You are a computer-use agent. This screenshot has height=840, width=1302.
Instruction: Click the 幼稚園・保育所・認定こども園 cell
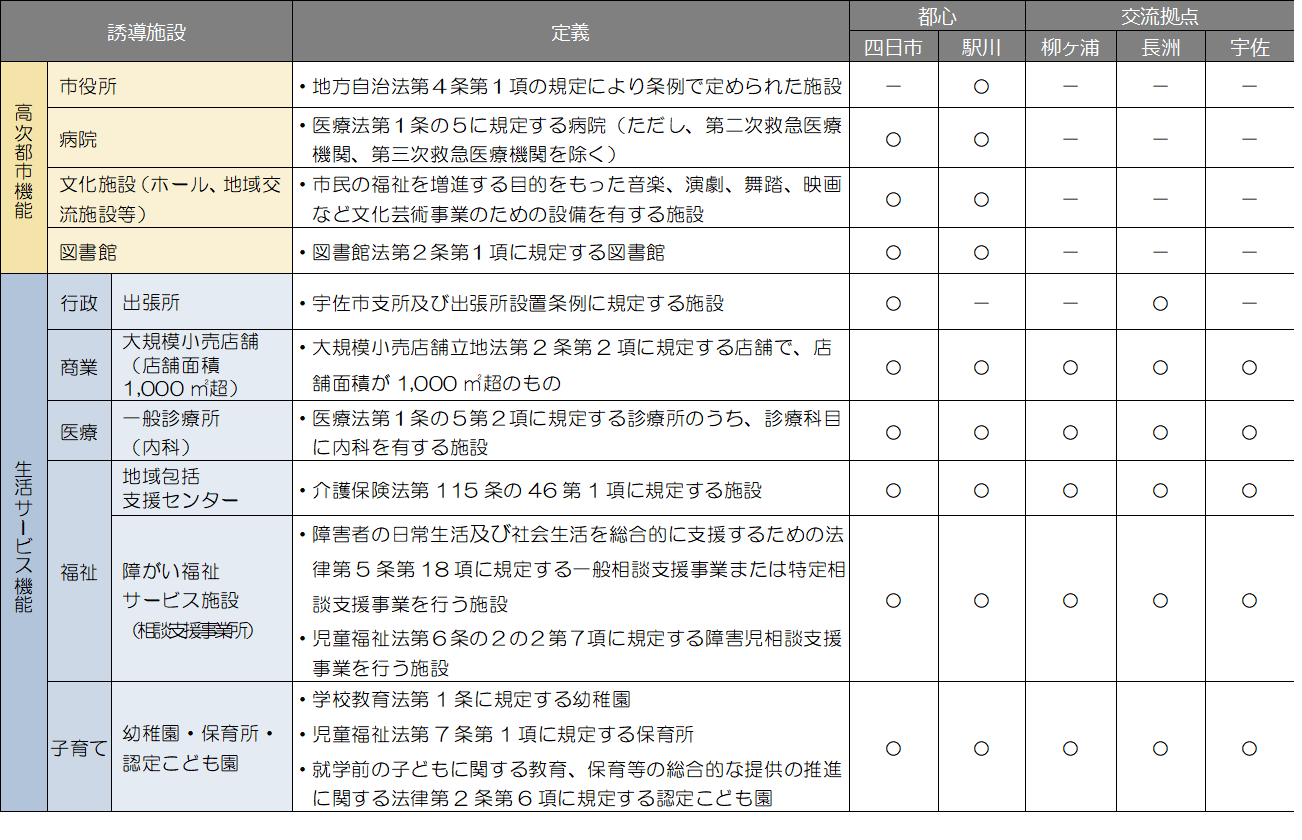click(202, 748)
